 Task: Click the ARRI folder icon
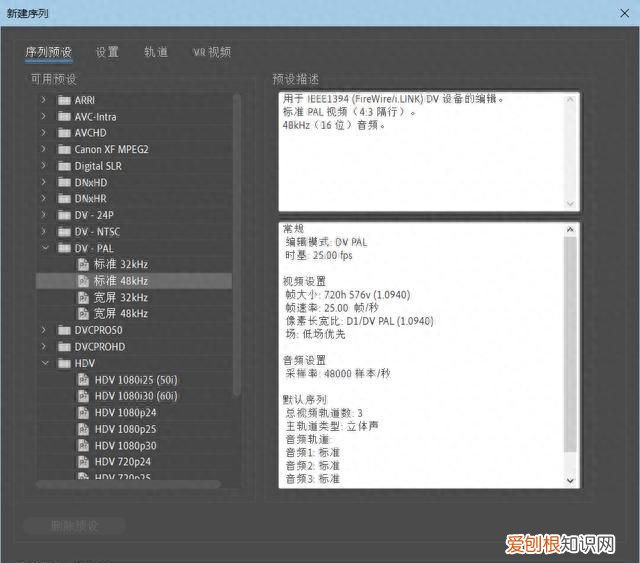pos(64,100)
